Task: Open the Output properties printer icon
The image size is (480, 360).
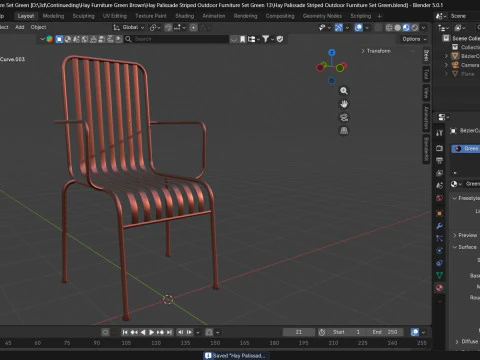Action: [439, 160]
